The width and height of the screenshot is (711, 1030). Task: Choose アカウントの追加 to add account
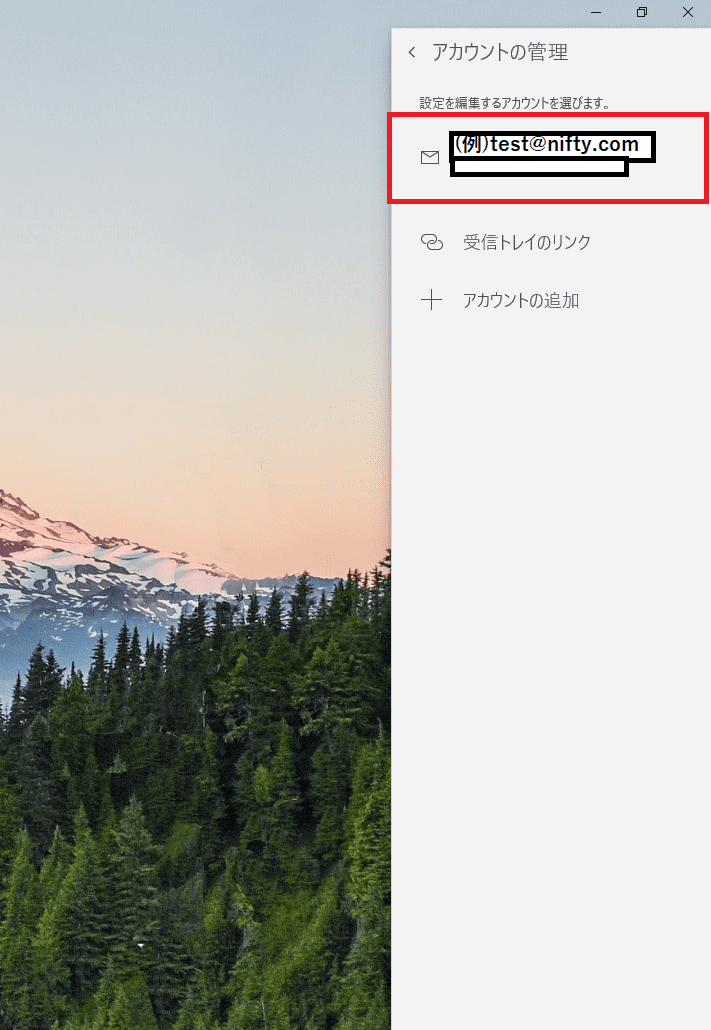pos(520,300)
